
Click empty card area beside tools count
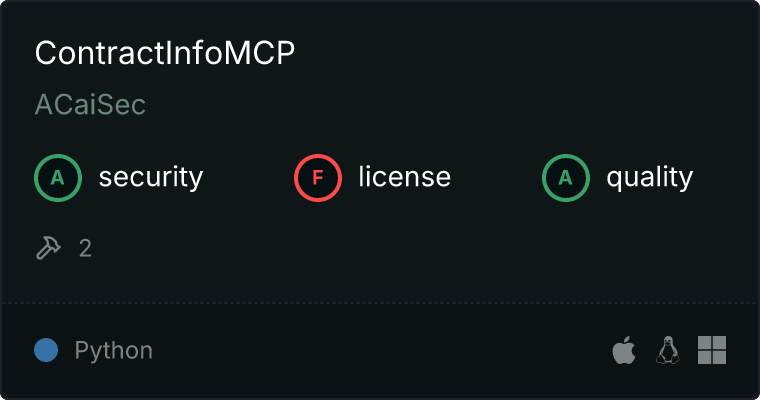(x=388, y=249)
